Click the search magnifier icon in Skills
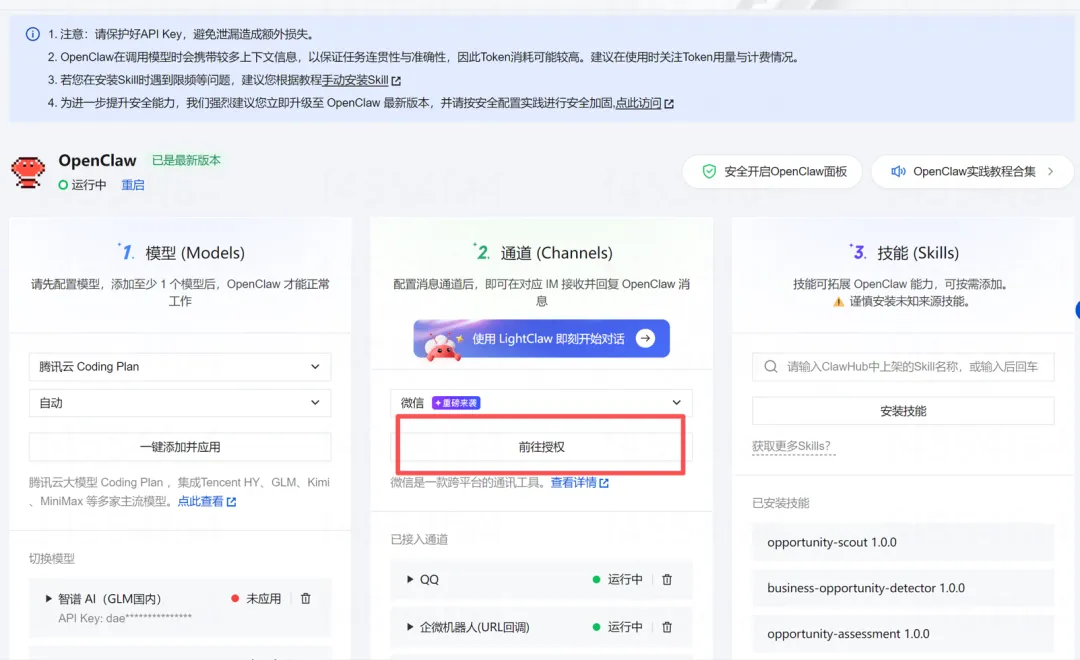 coord(771,367)
